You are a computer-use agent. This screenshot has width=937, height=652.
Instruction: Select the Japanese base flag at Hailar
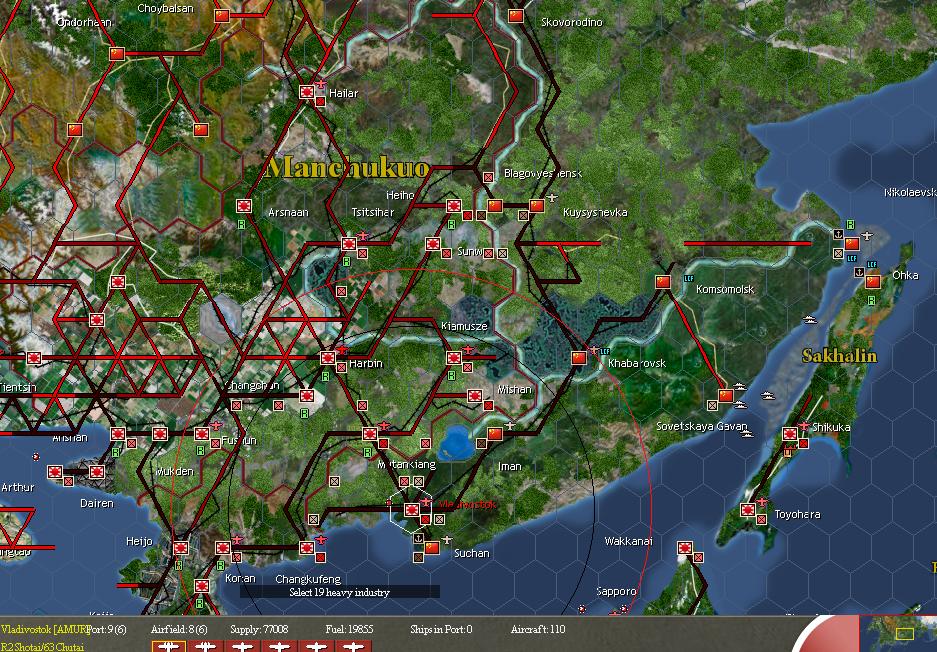(307, 92)
